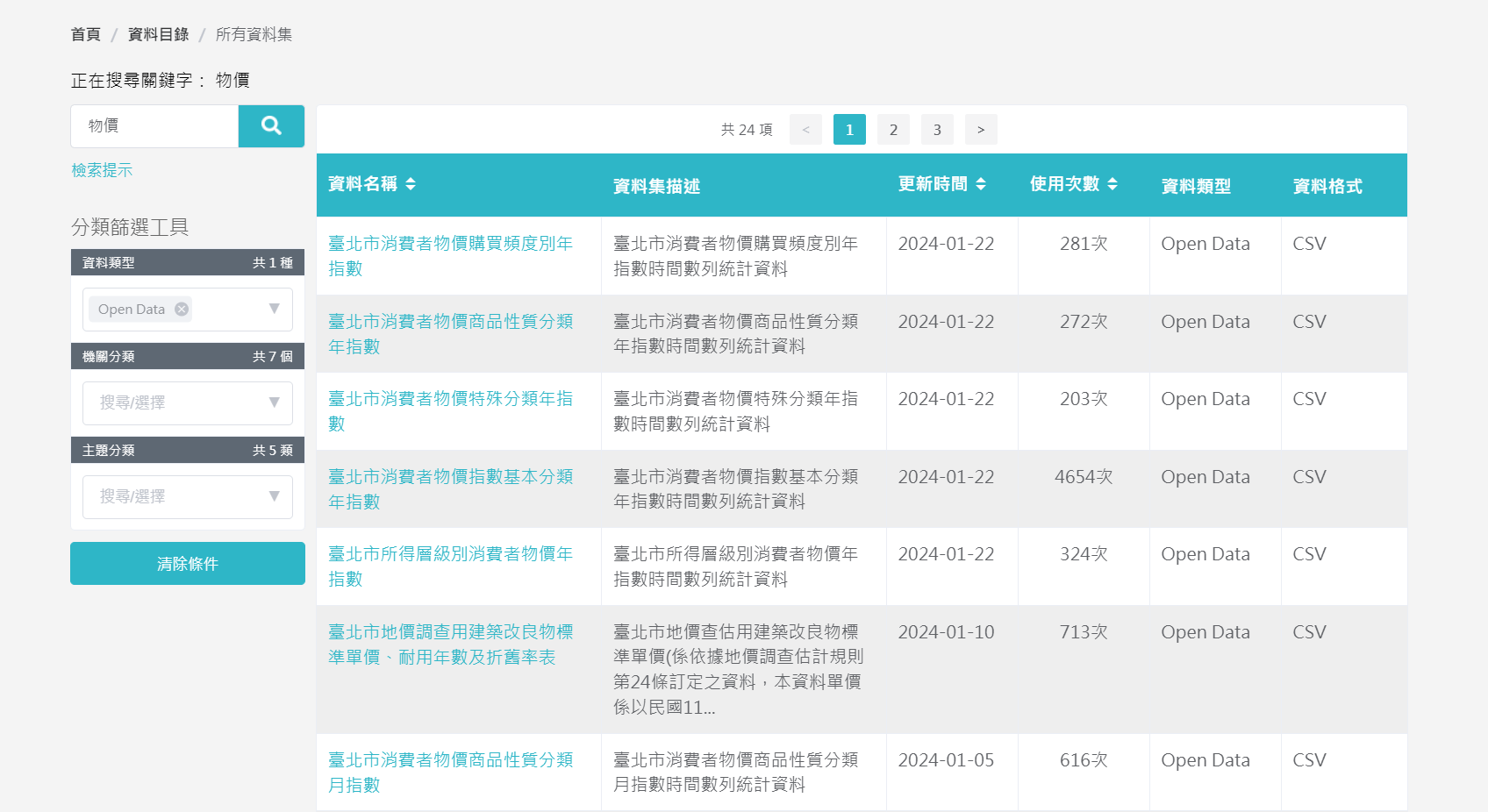Click the magnifier search button

[x=271, y=126]
